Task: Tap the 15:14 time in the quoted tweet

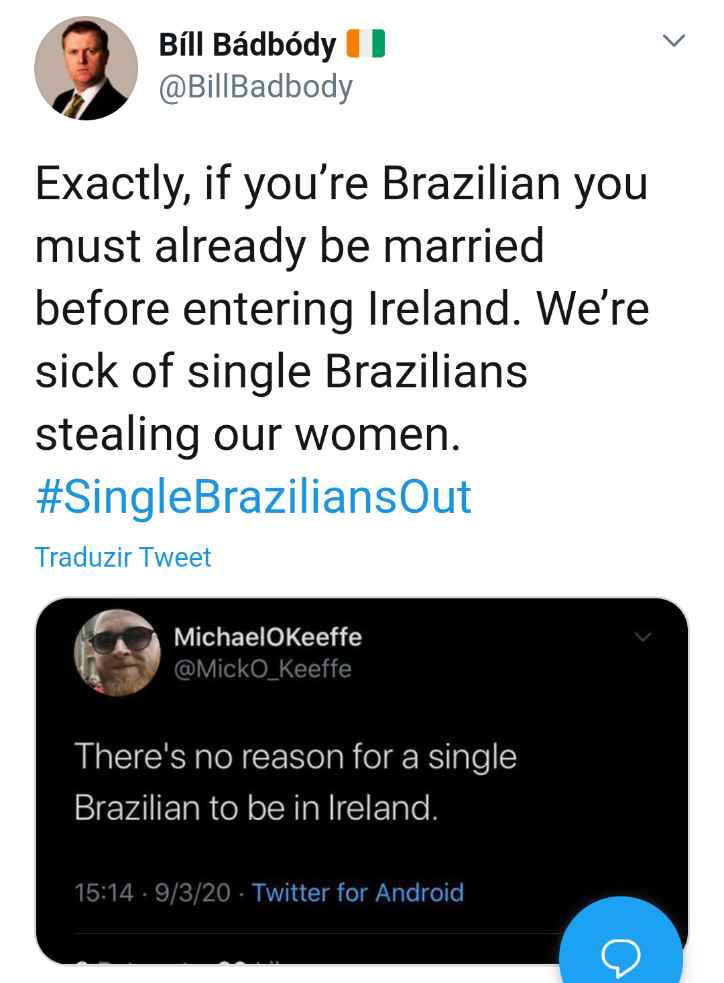Action: click(x=104, y=892)
